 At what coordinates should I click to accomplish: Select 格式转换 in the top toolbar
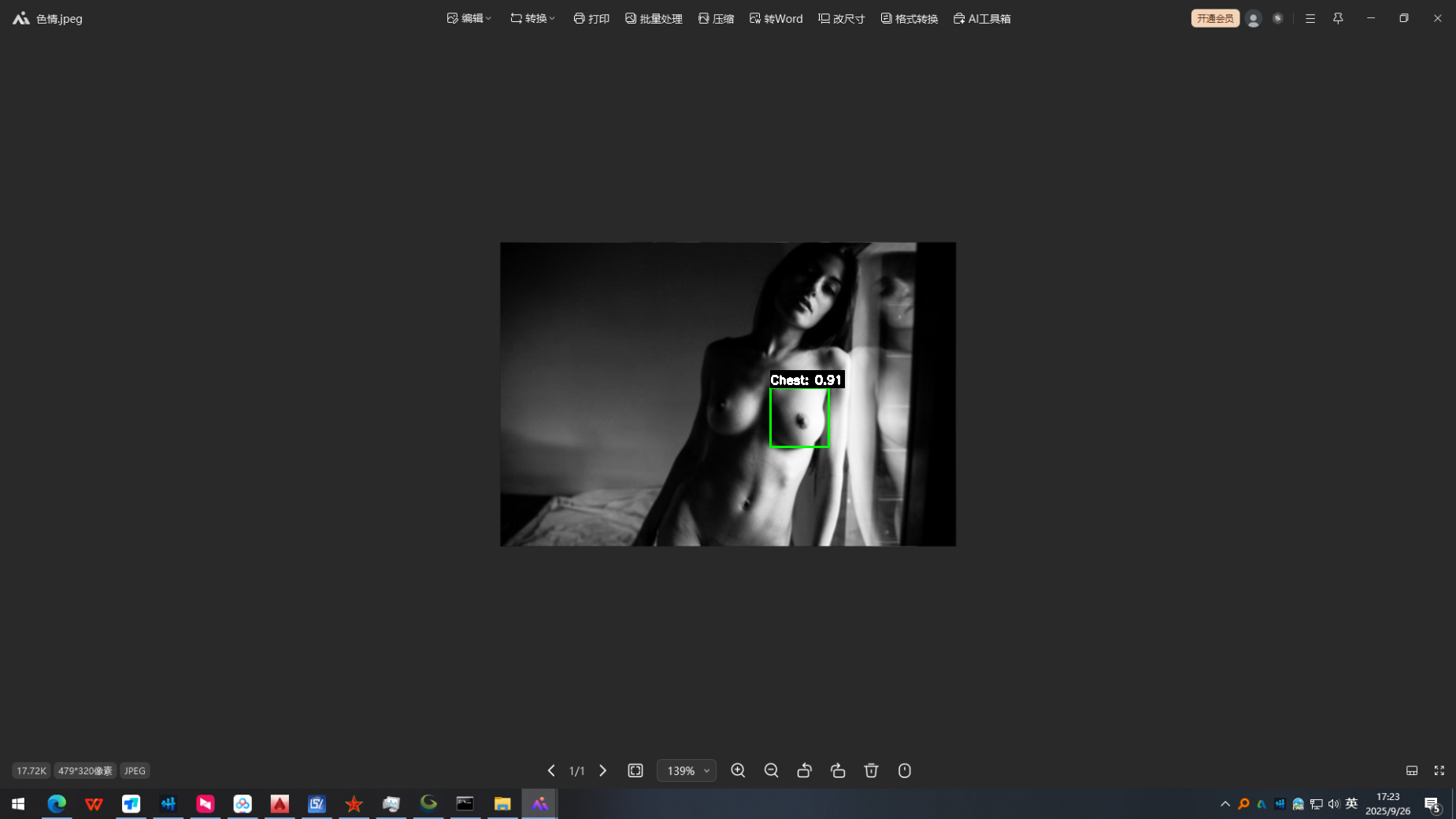click(x=910, y=18)
